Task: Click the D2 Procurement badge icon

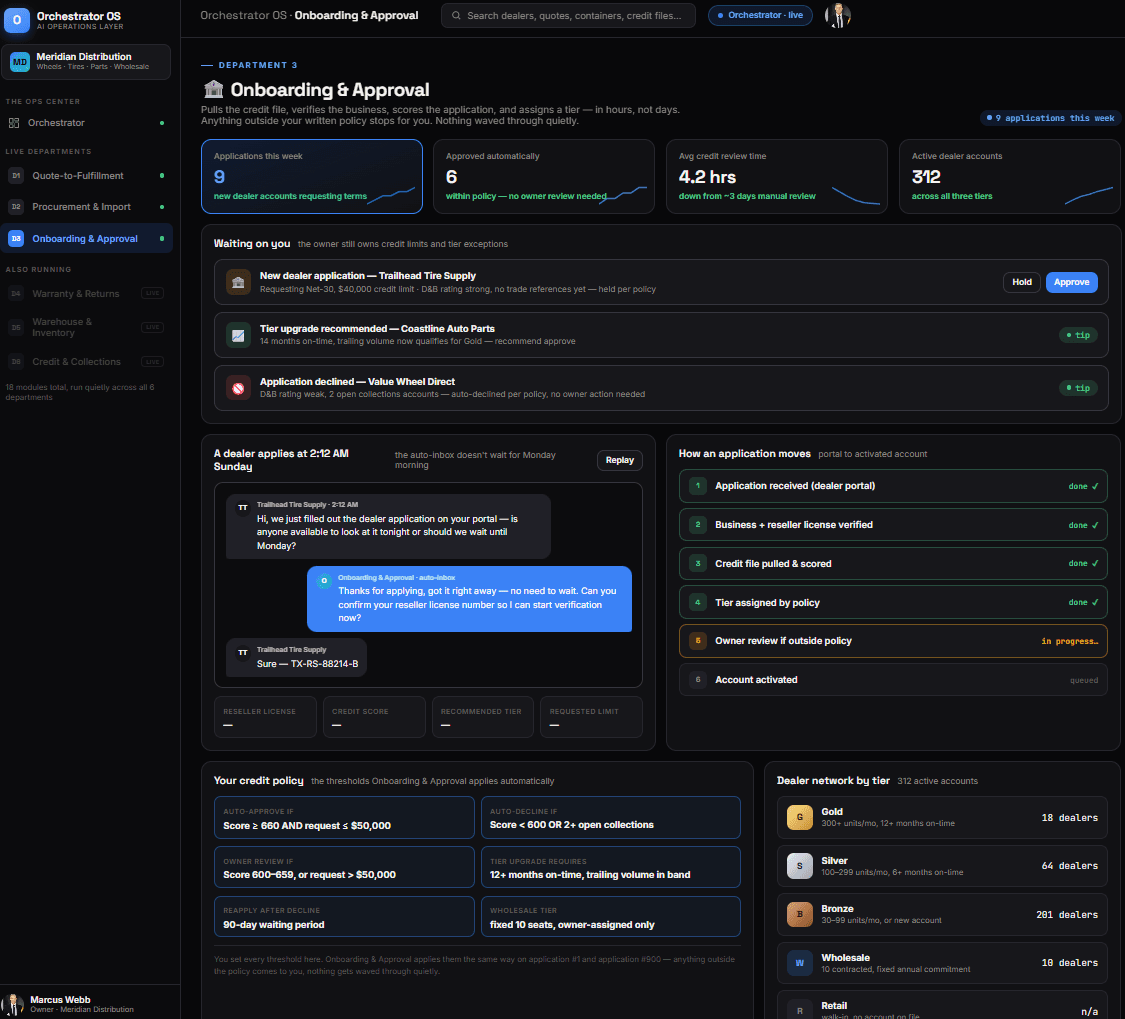Action: pos(16,207)
